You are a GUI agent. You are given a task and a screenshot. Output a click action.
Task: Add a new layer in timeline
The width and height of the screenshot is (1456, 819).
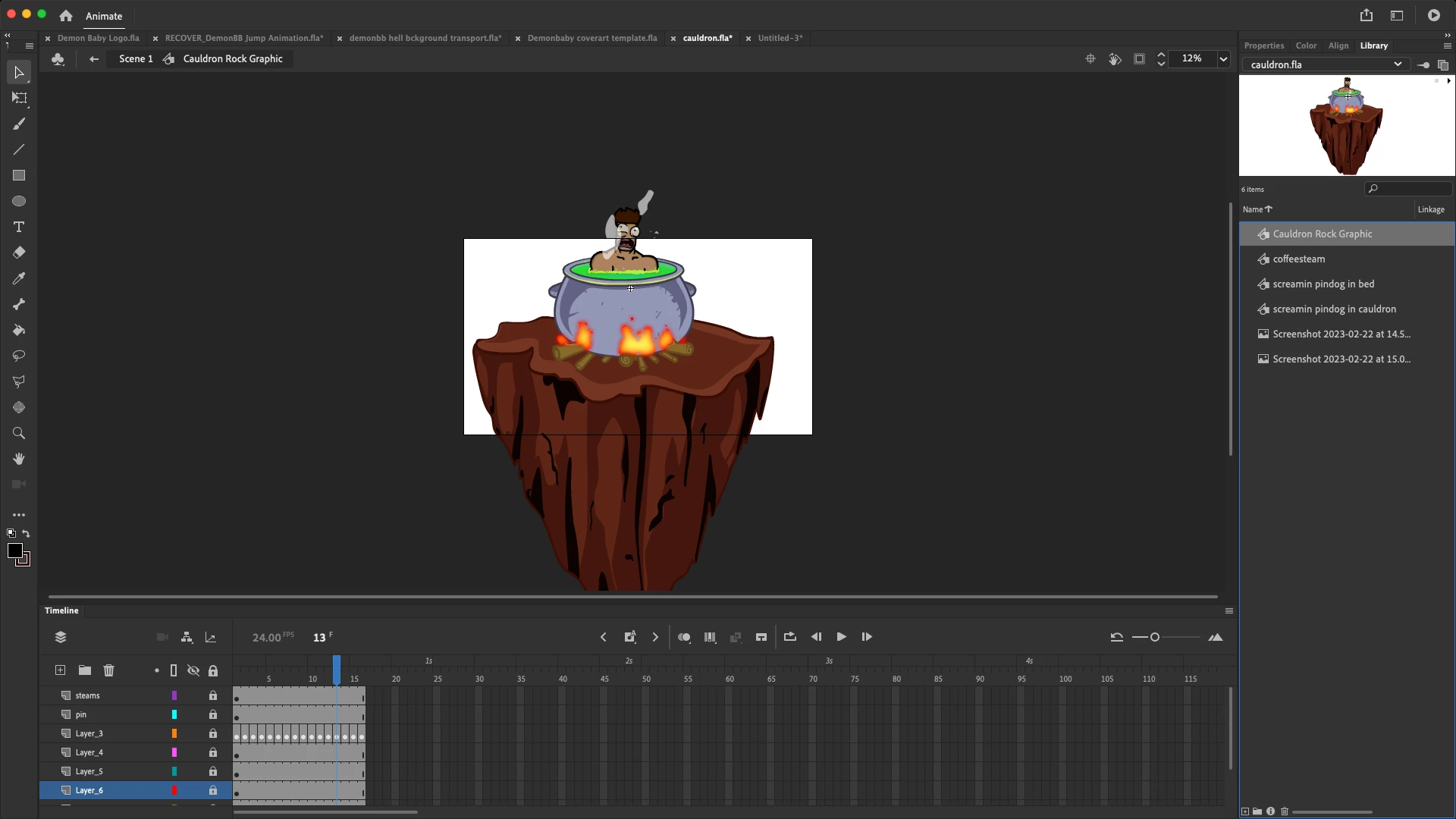point(60,670)
